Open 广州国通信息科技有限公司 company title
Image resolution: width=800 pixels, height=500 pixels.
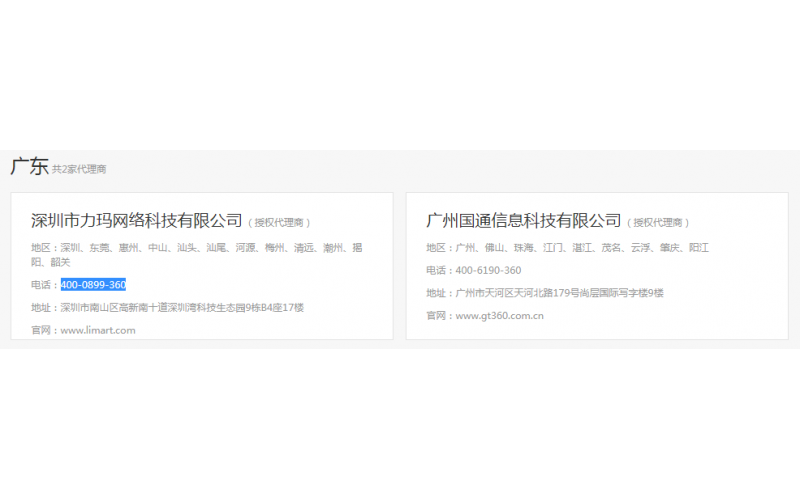point(523,220)
